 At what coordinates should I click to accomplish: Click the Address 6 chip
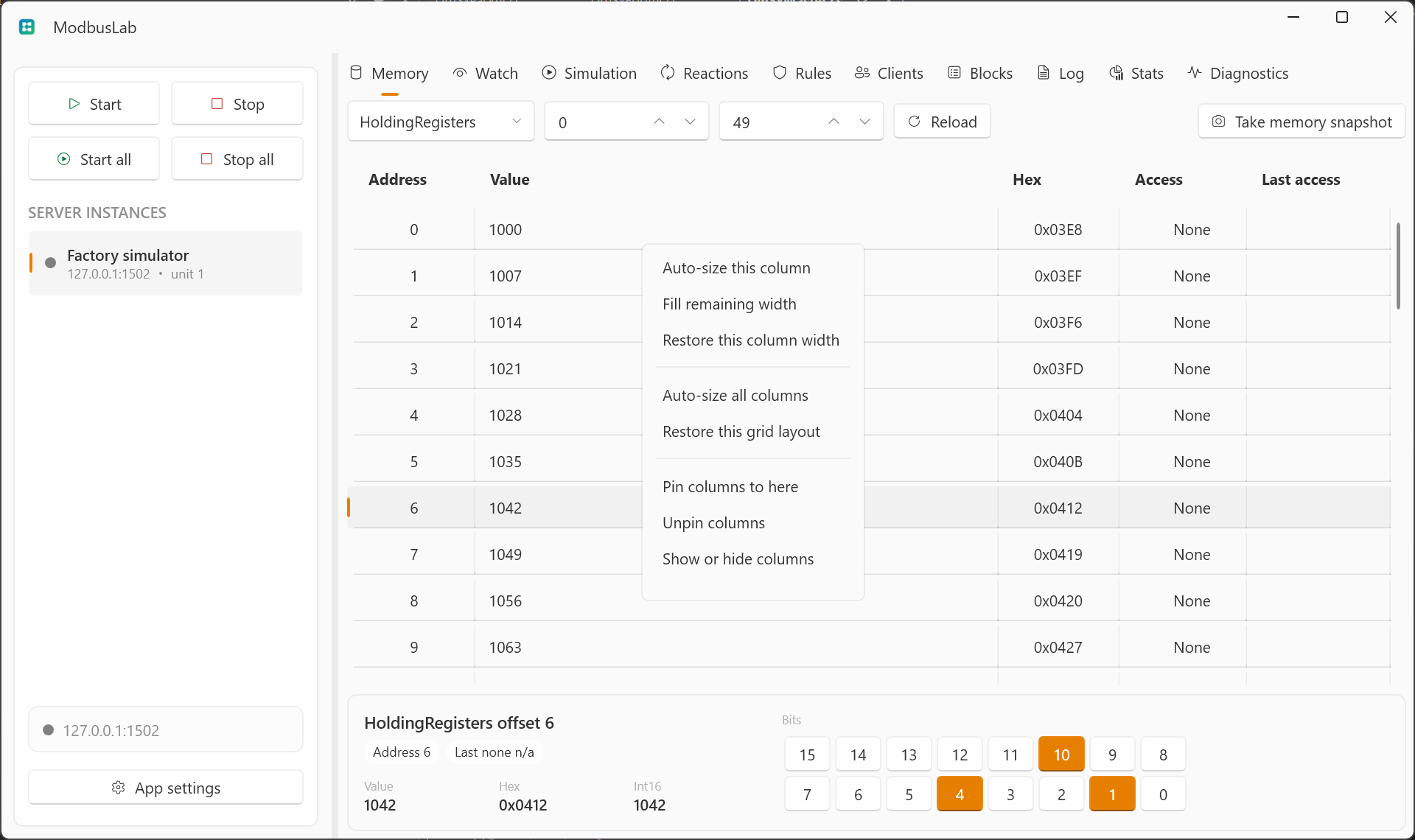[x=402, y=752]
